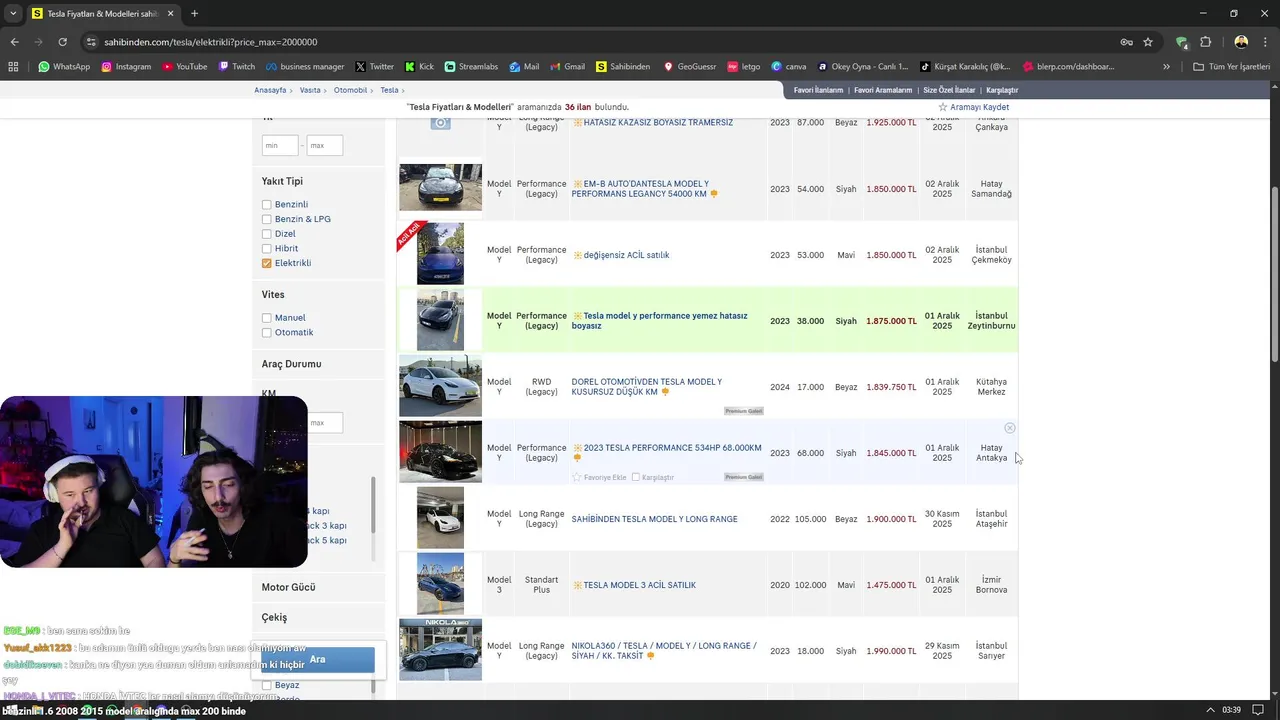Open the Mail bookmark

click(524, 67)
